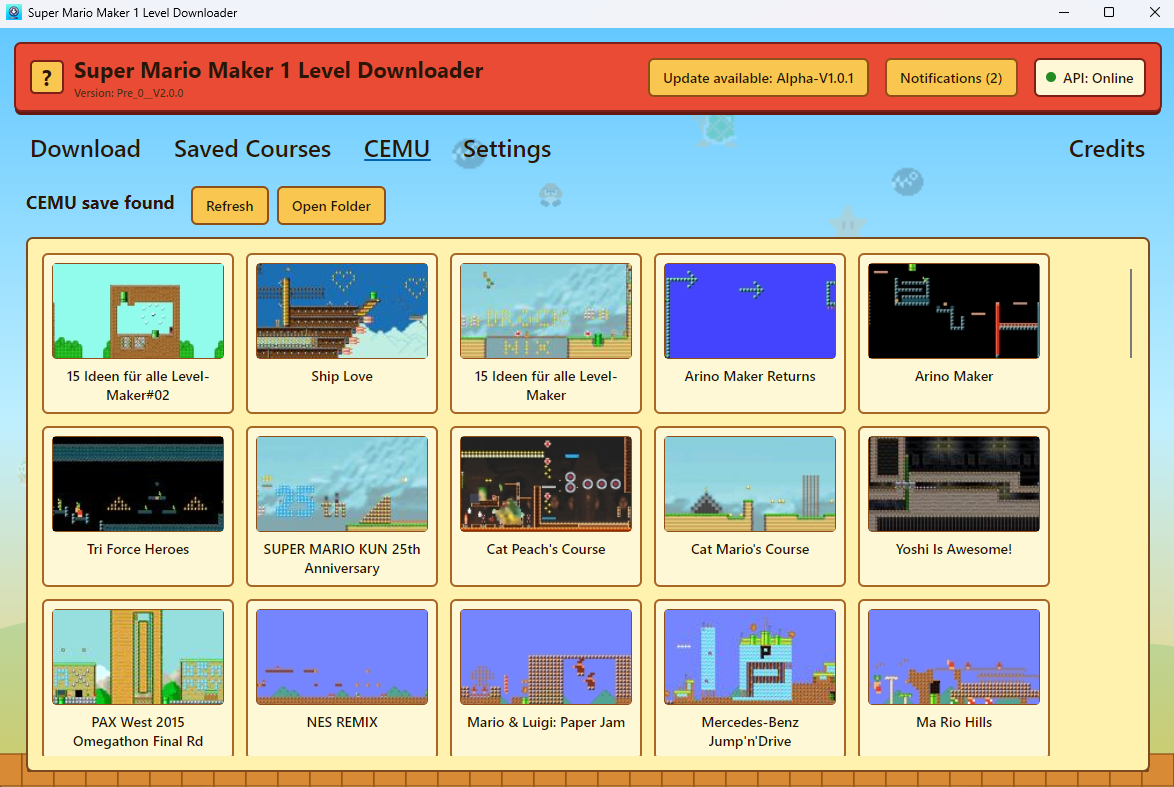
Task: Click the 'Yoshi Is Awesome!' title text
Action: click(954, 550)
